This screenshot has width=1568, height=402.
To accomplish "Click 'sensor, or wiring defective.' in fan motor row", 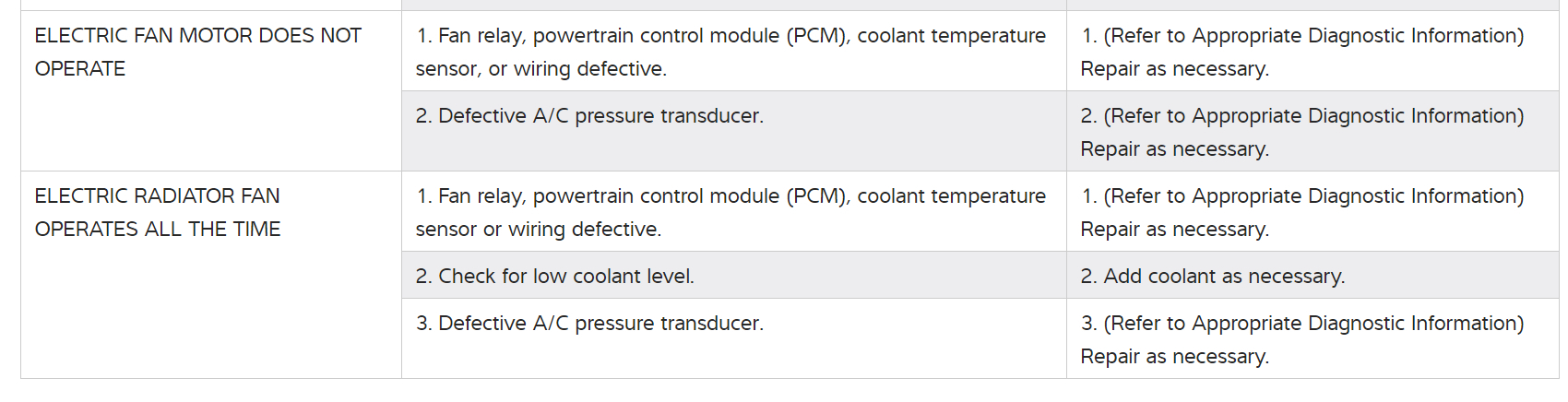I will (540, 69).
